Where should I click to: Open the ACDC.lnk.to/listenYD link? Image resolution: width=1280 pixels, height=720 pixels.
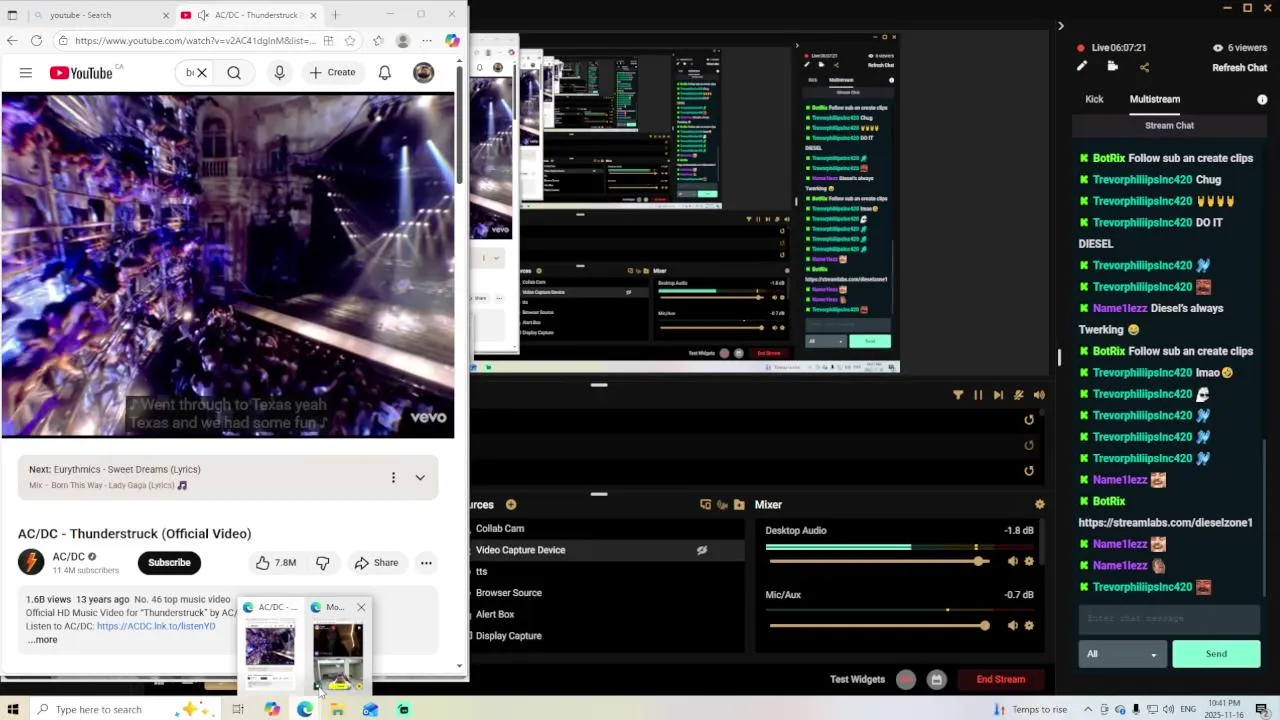pyautogui.click(x=156, y=626)
